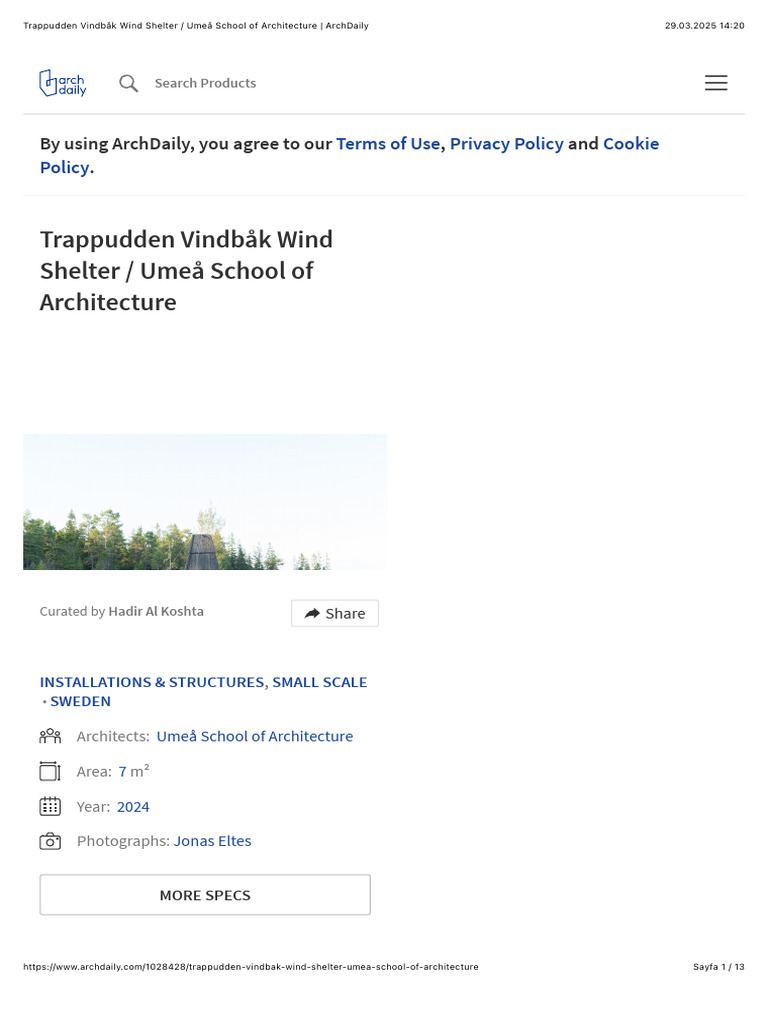Open the Sweden country link
The height and width of the screenshot is (1024, 768).
pos(80,701)
